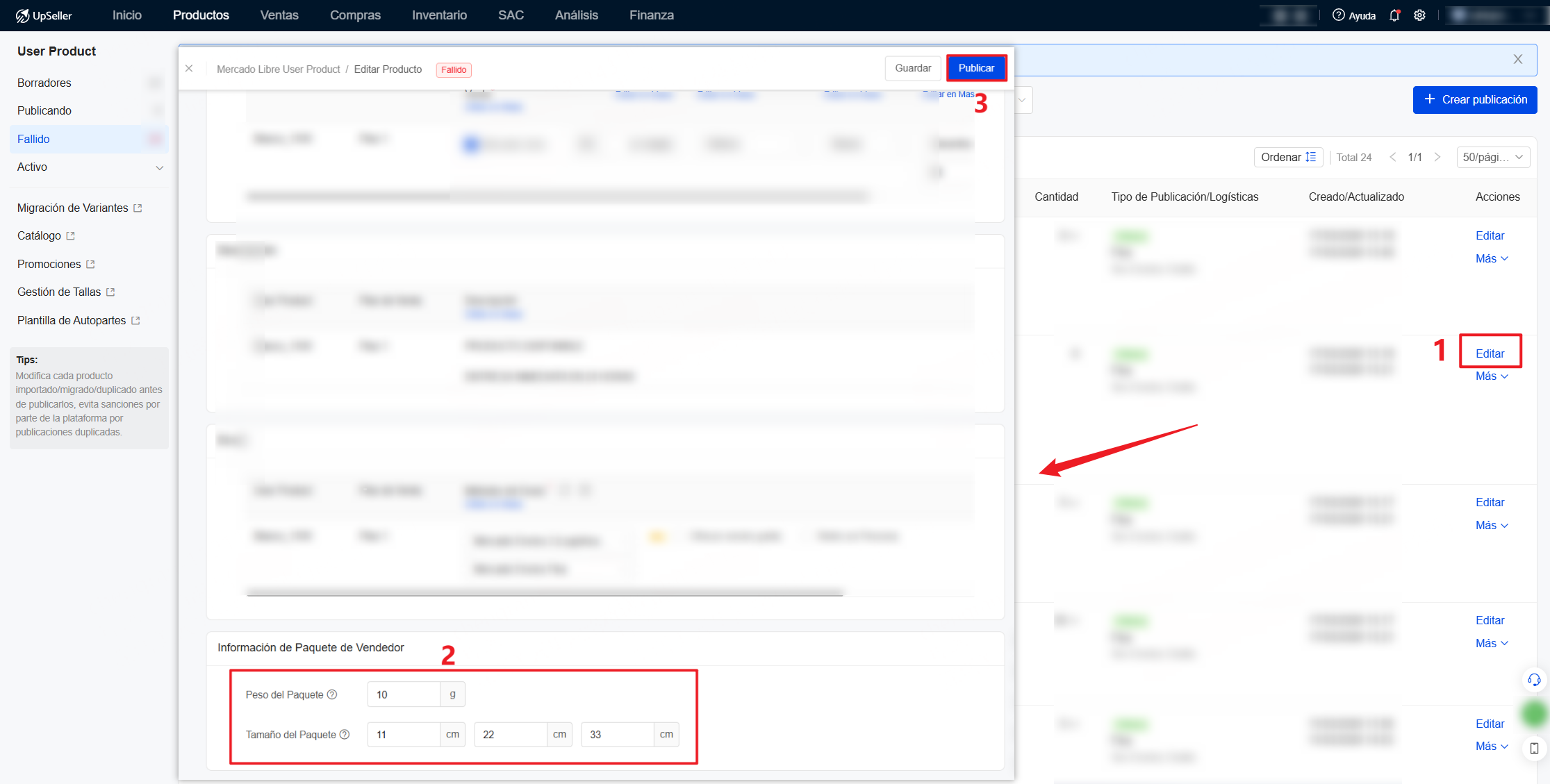Expand the Activo sidebar section
The image size is (1550, 784).
[159, 167]
